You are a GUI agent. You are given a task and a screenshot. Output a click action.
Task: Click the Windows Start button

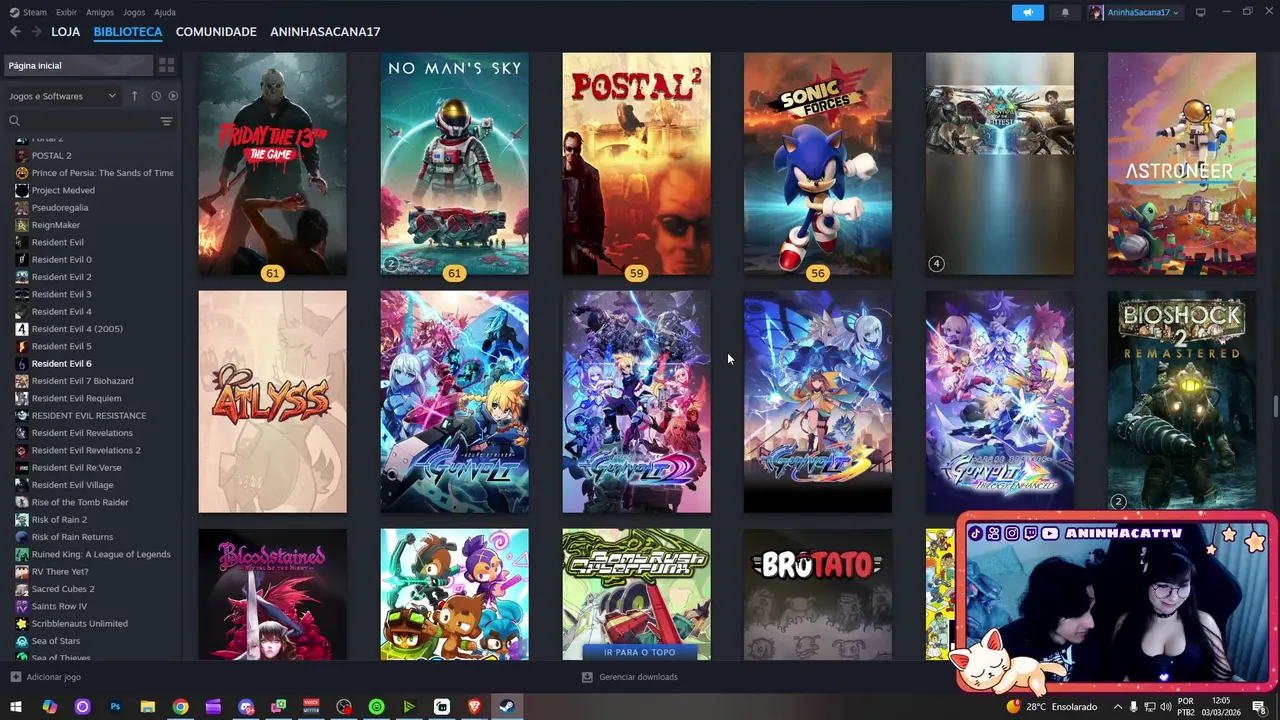tap(16, 707)
